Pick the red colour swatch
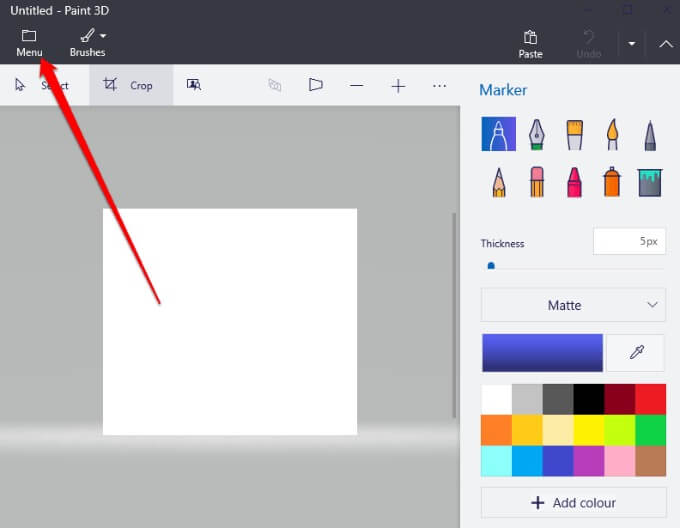The width and height of the screenshot is (680, 528). click(x=650, y=400)
